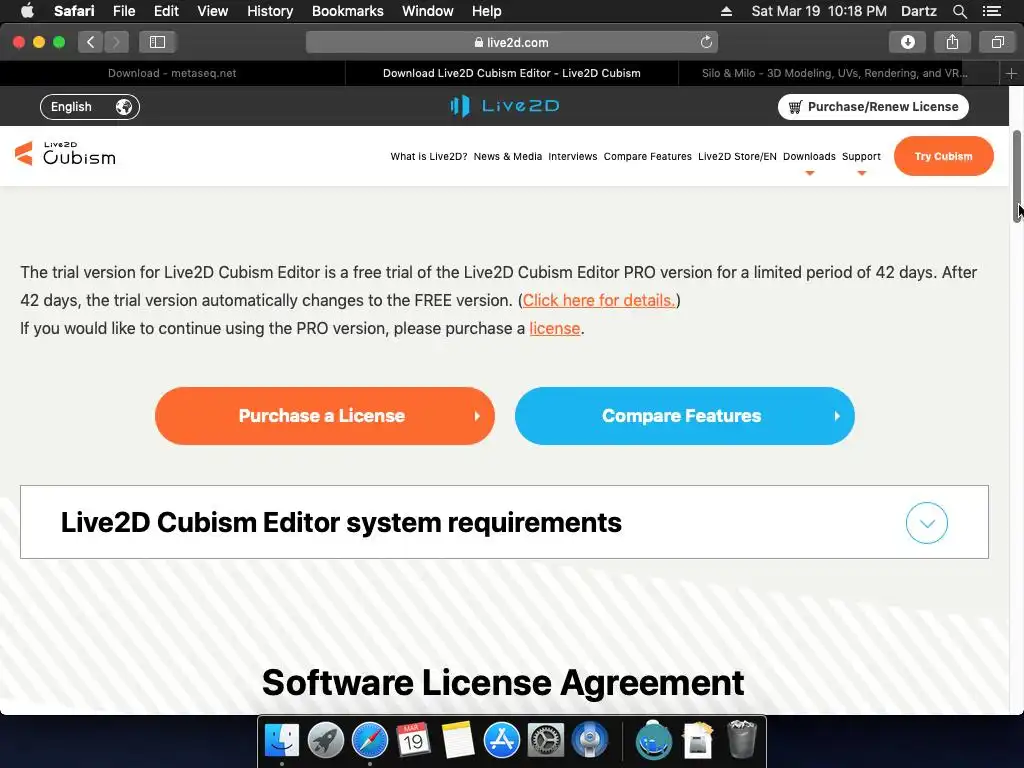Open Interviews nav link

coord(573,157)
